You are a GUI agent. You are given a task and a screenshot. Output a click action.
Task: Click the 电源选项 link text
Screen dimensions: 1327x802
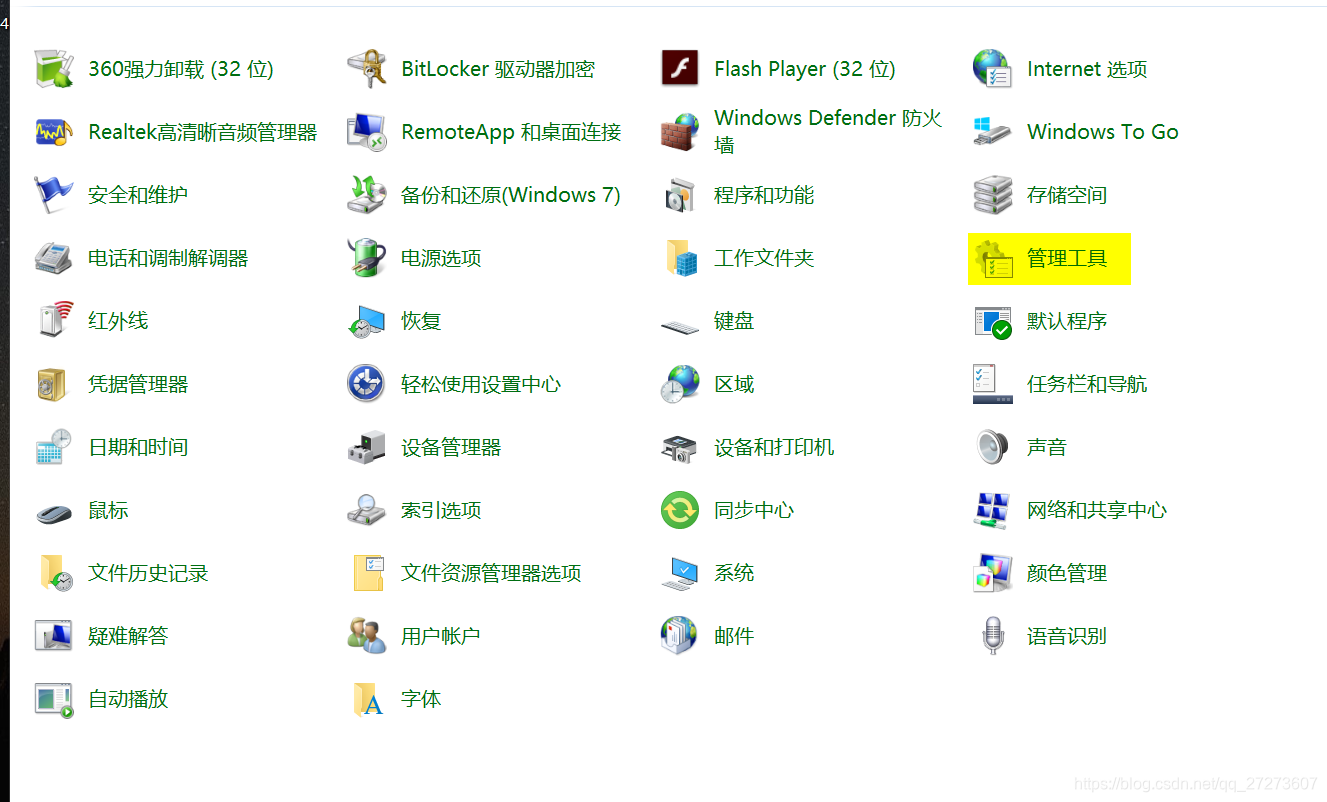click(x=441, y=258)
